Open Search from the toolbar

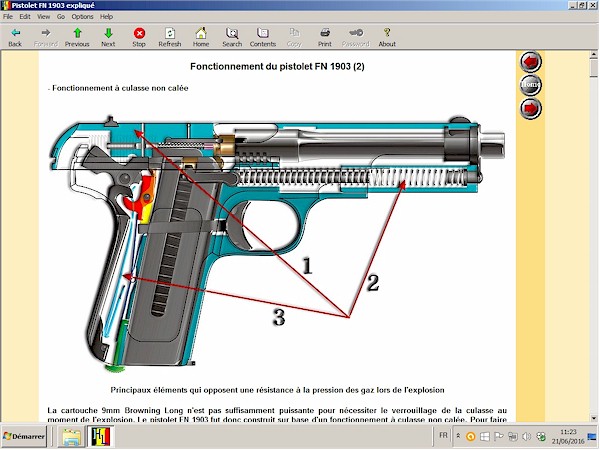[x=232, y=37]
